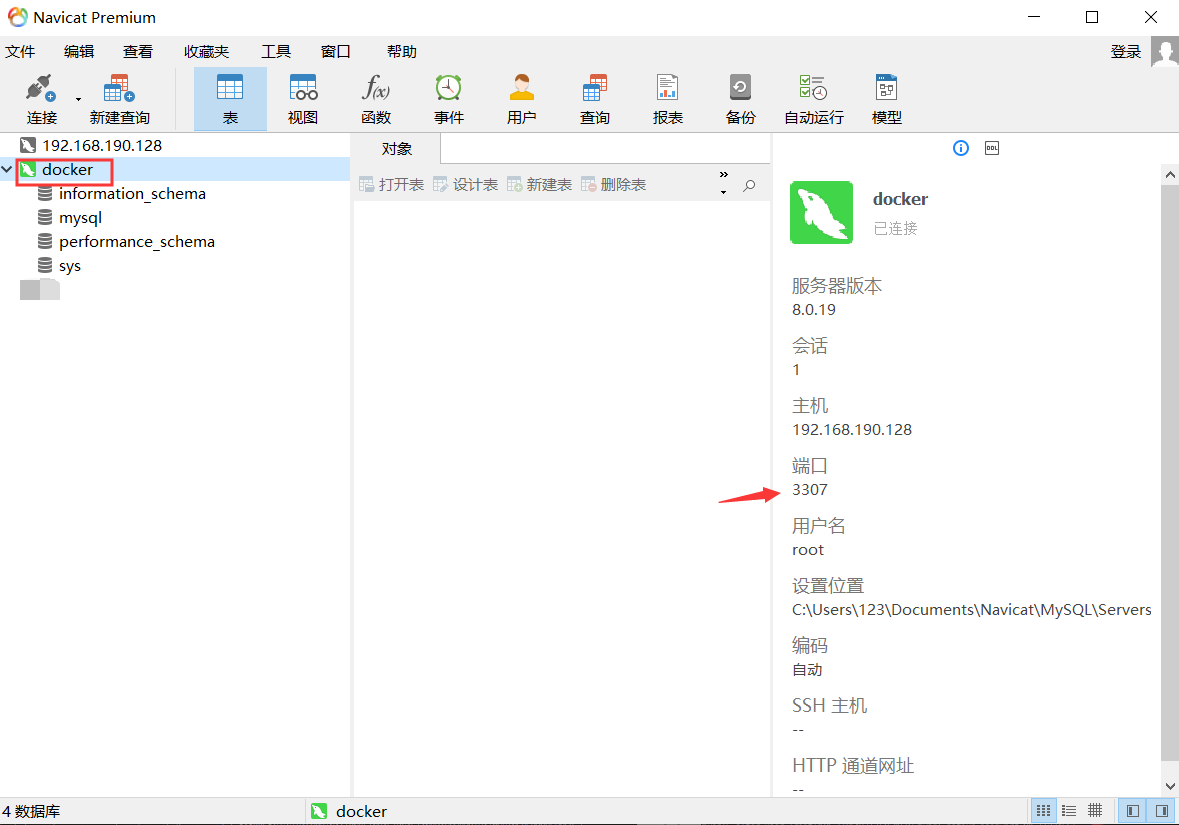Click the server version 8.0.19

click(x=814, y=309)
